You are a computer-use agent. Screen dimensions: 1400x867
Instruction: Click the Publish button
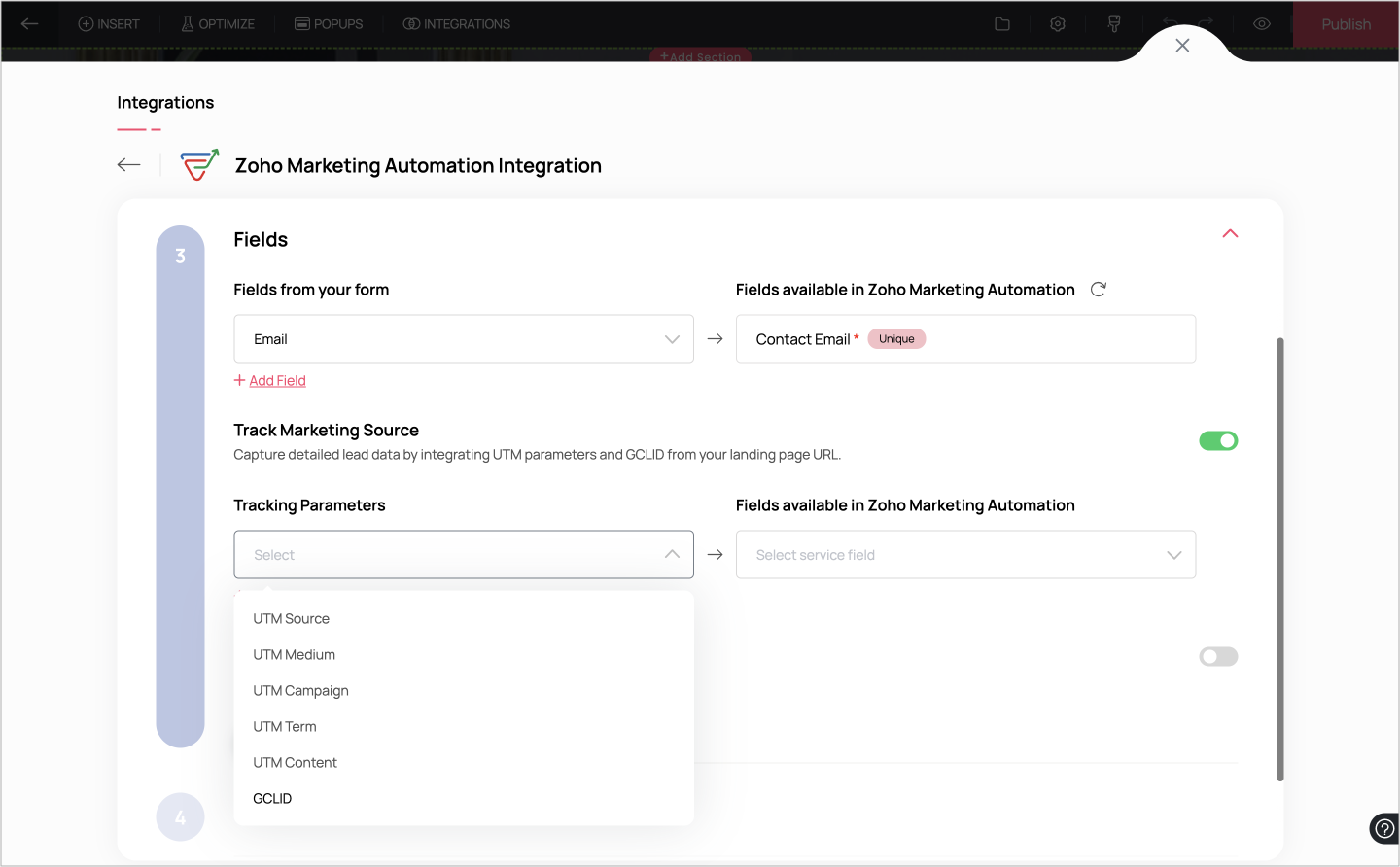click(x=1346, y=24)
